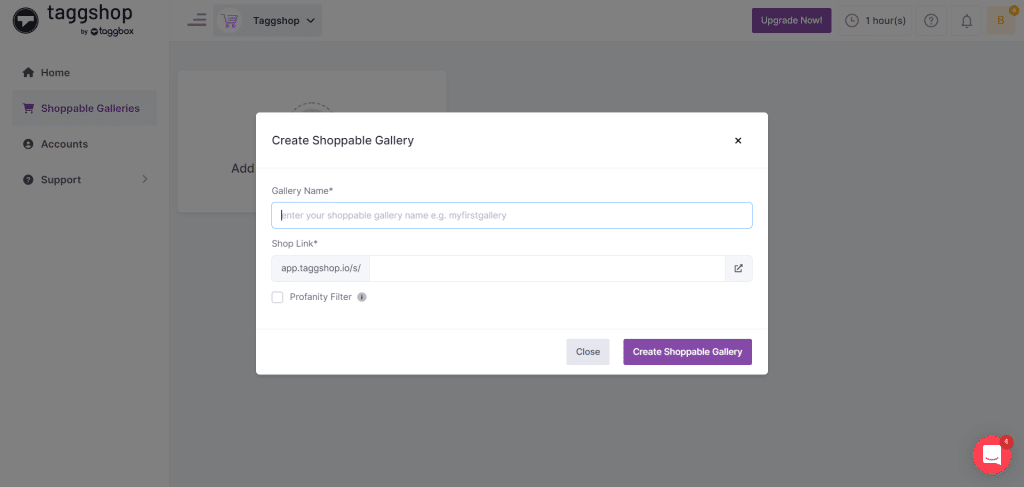The width and height of the screenshot is (1024, 487).
Task: Collapse the sidebar with hamburger icon
Action: (x=197, y=20)
